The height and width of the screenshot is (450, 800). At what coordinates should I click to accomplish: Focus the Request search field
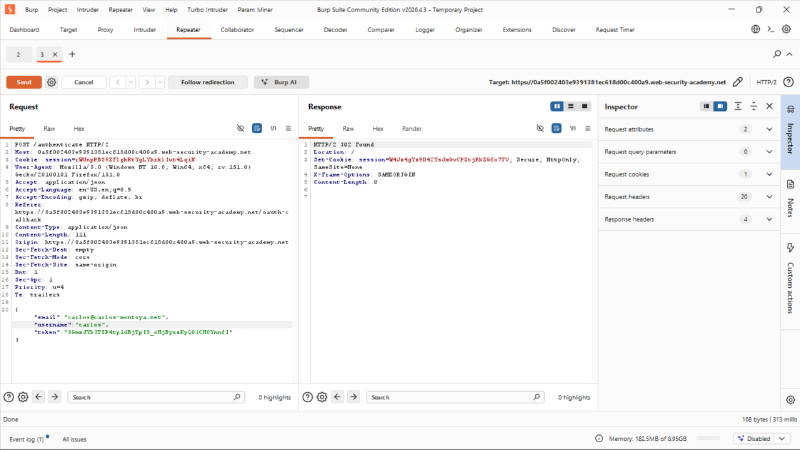point(156,397)
